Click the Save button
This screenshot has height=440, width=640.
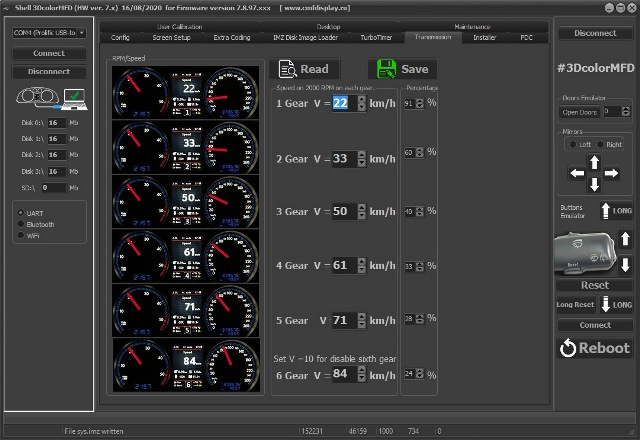pyautogui.click(x=402, y=69)
